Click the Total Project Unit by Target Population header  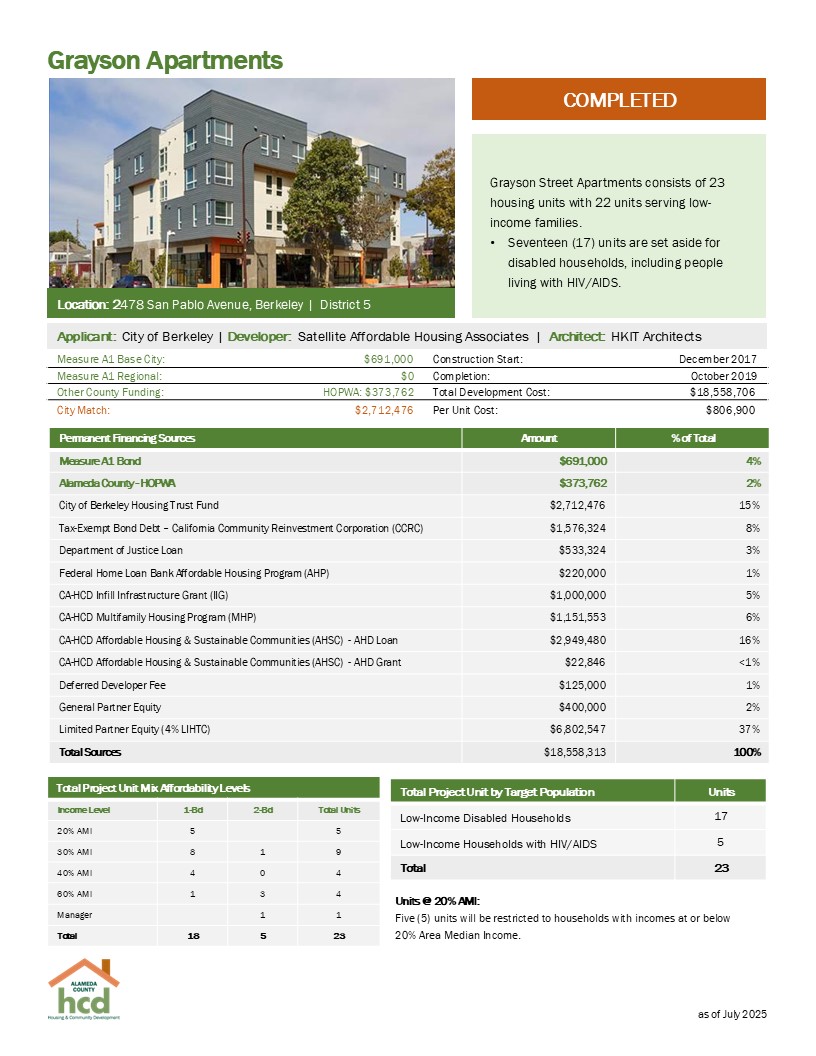pyautogui.click(x=497, y=792)
